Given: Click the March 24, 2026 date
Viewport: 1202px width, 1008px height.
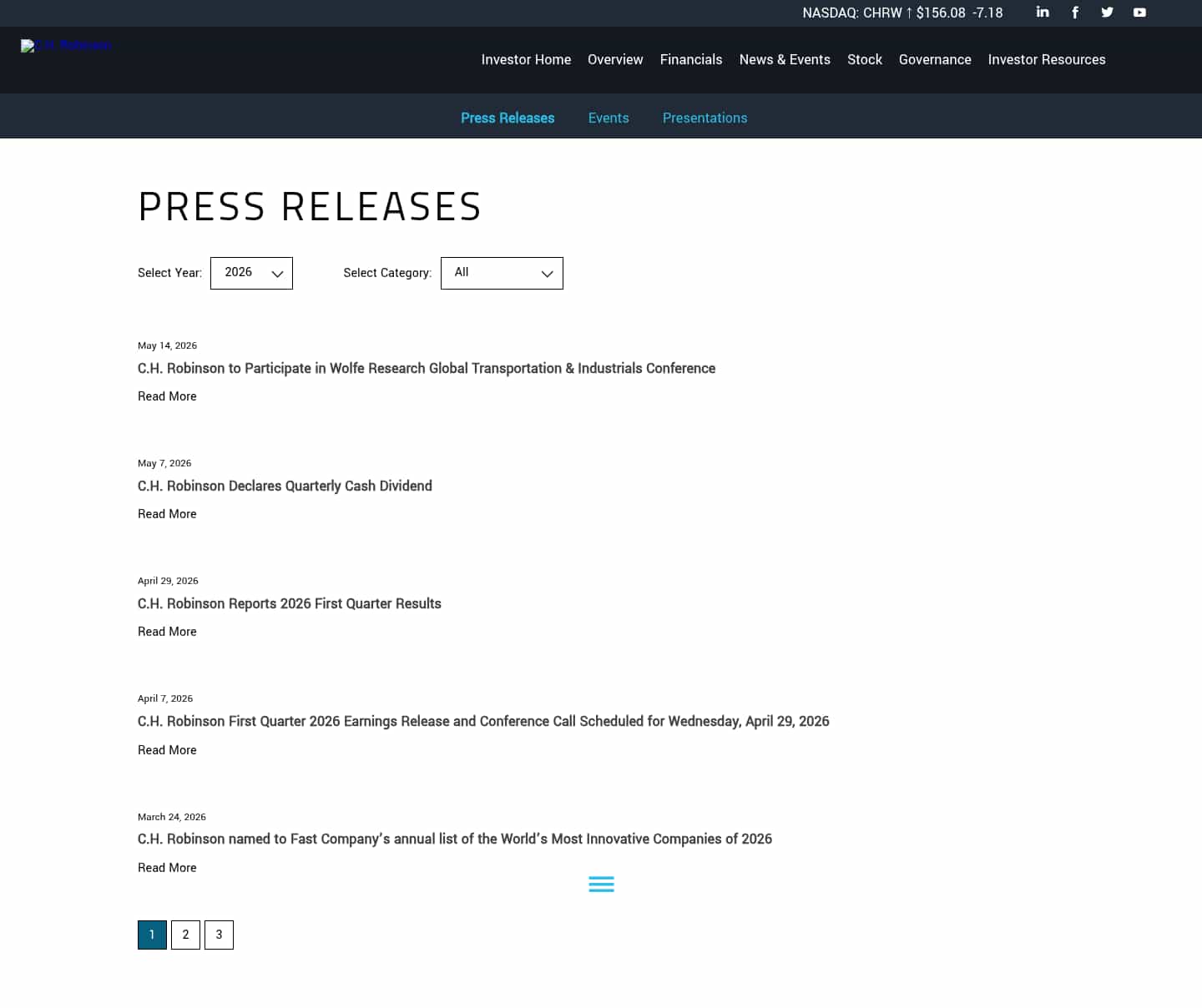Looking at the screenshot, I should point(172,817).
